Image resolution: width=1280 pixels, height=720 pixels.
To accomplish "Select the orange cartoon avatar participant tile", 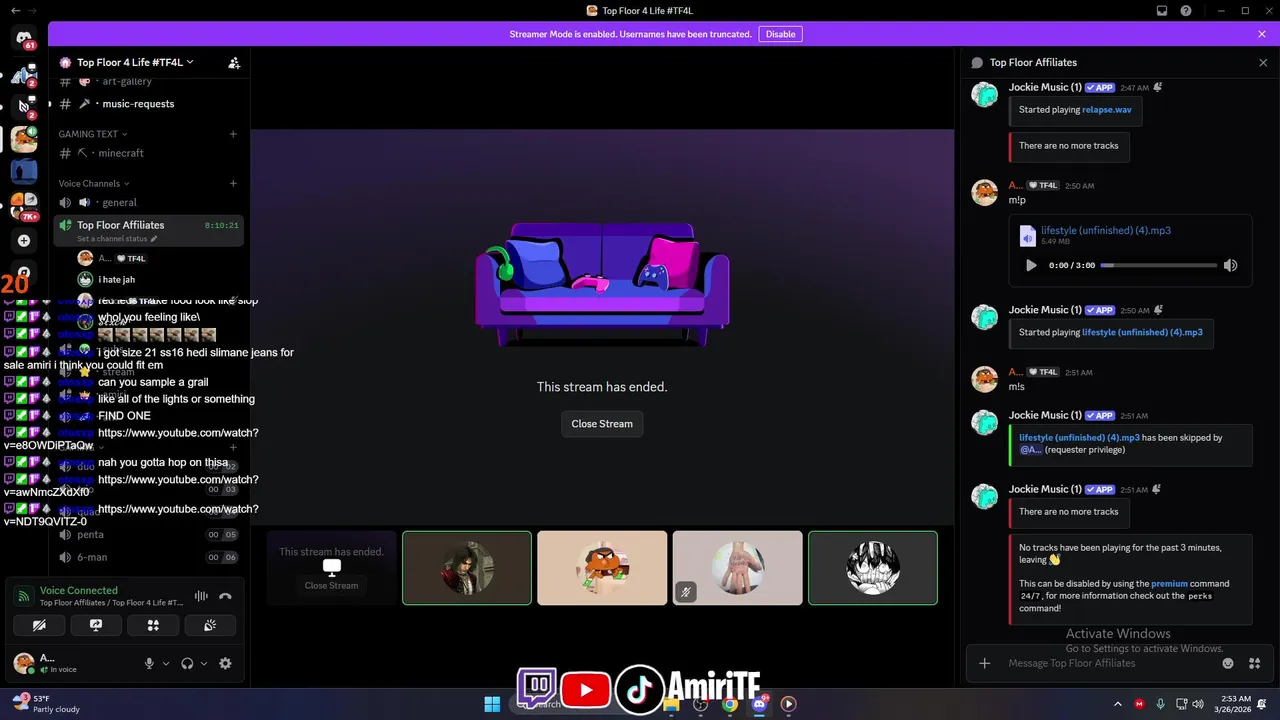I will click(602, 568).
